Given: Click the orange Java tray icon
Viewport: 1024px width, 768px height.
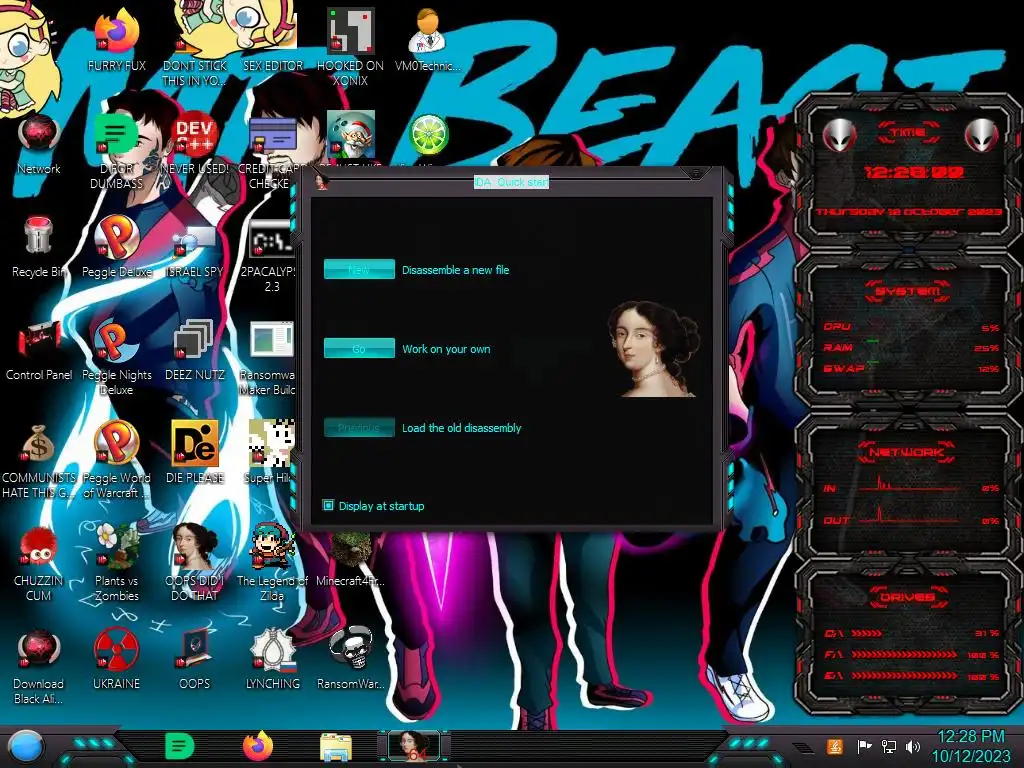Looking at the screenshot, I should click(835, 746).
